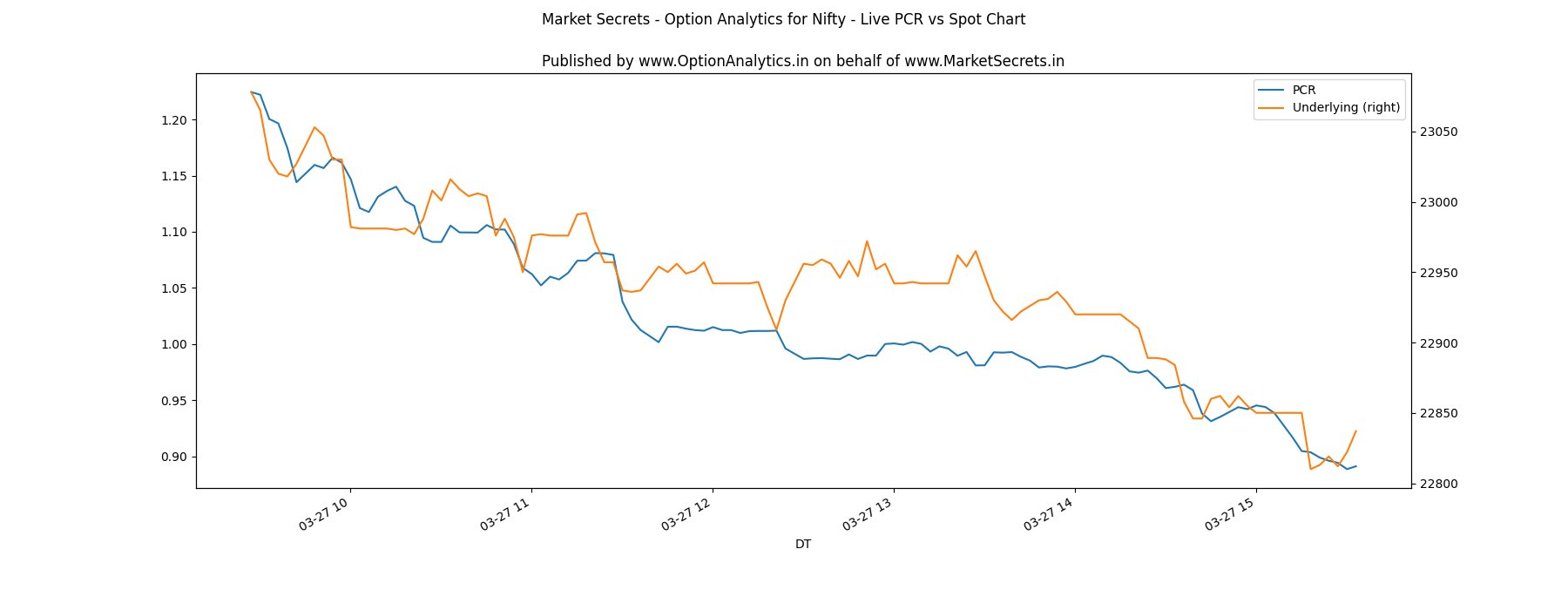Image resolution: width=1568 pixels, height=610 pixels.
Task: Click the 1.20 left axis tick label
Action: pyautogui.click(x=173, y=120)
